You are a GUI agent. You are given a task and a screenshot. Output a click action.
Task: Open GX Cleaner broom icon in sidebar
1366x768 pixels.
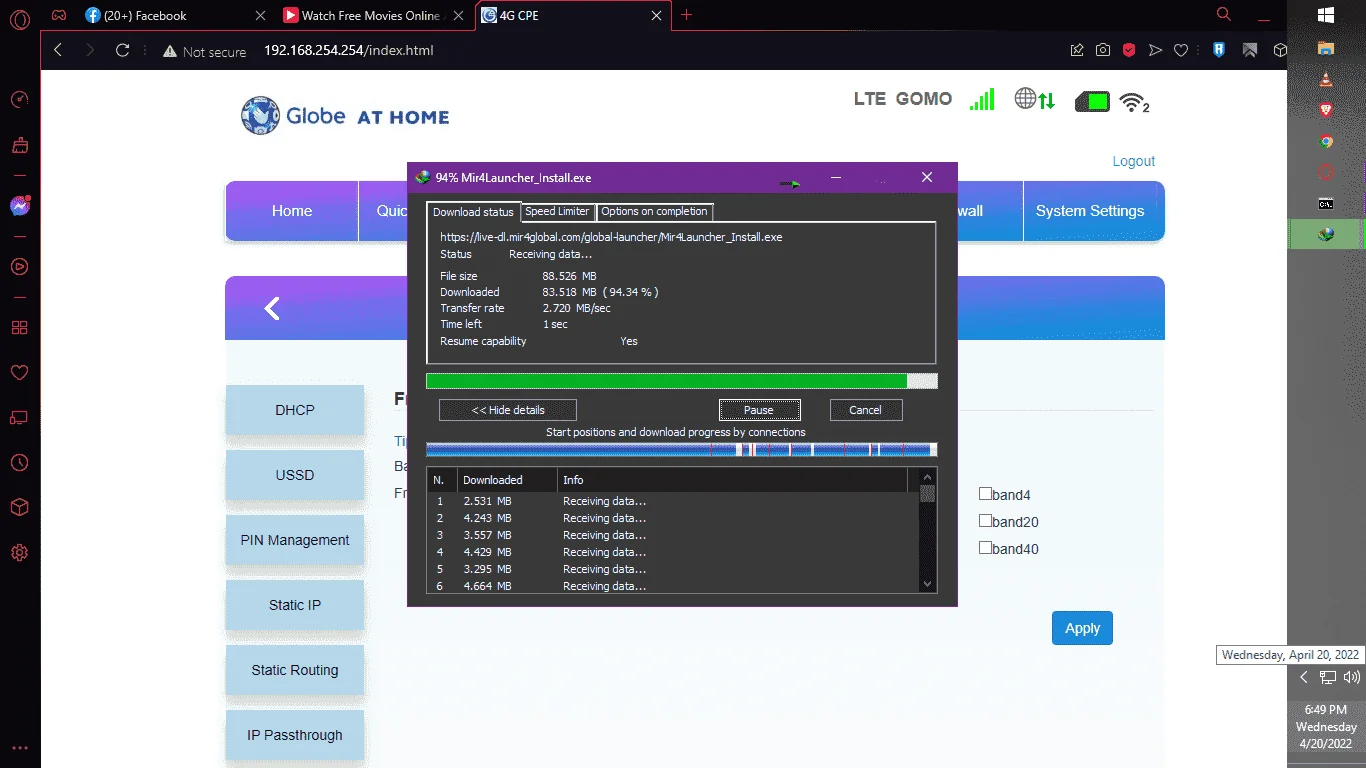19,145
